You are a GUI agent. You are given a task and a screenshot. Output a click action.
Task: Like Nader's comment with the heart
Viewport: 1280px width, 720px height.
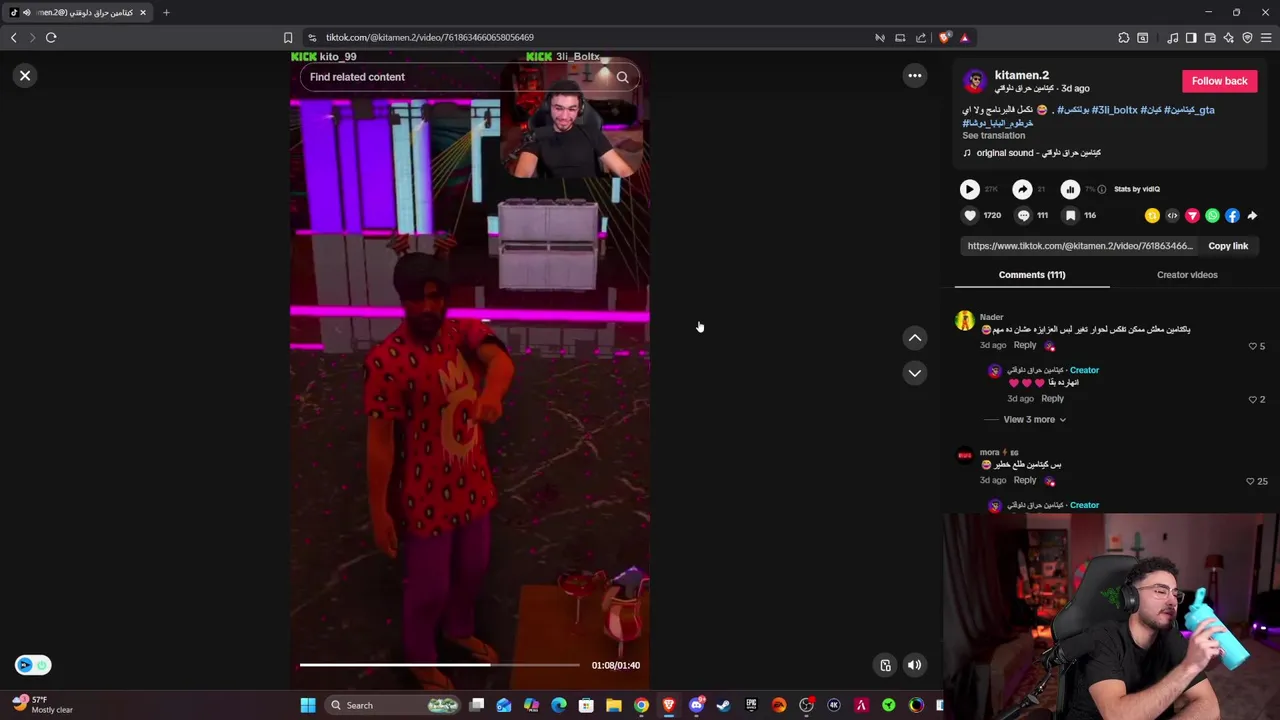click(x=1253, y=346)
